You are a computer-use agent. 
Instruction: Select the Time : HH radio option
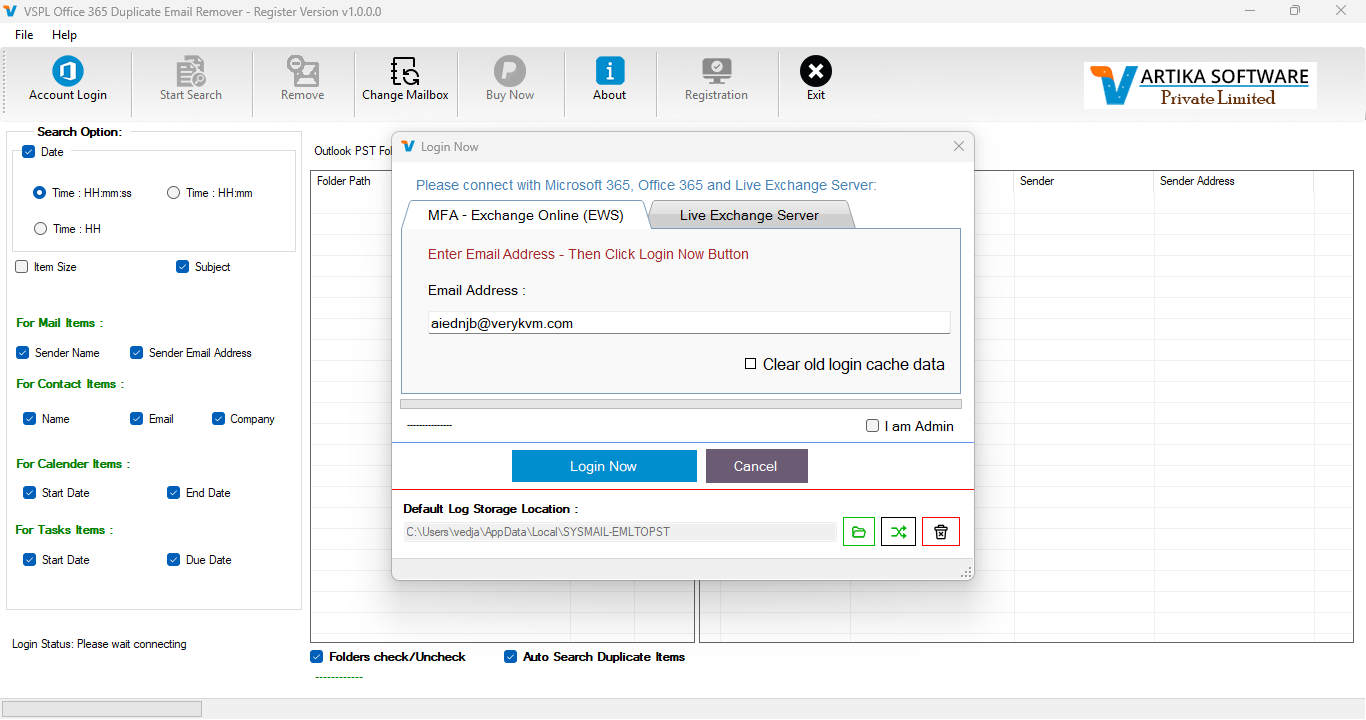(41, 229)
